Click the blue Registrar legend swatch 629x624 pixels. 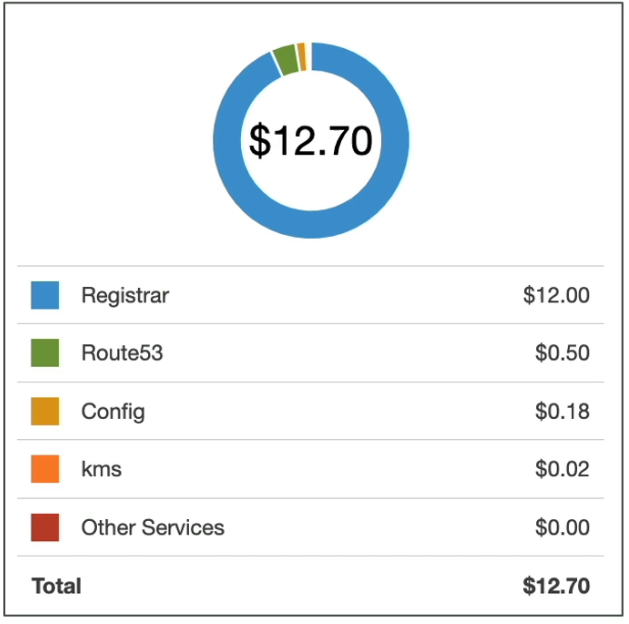[45, 295]
